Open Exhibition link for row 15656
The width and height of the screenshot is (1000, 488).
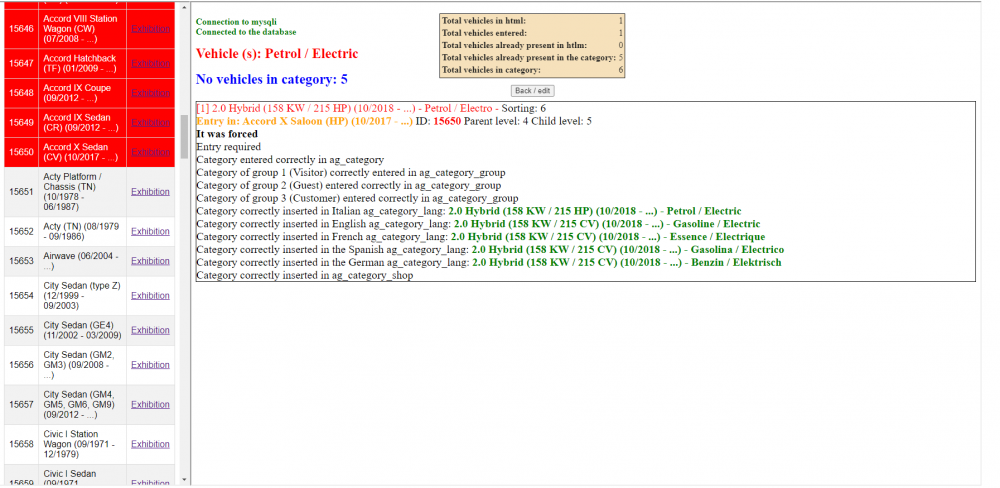pos(151,365)
